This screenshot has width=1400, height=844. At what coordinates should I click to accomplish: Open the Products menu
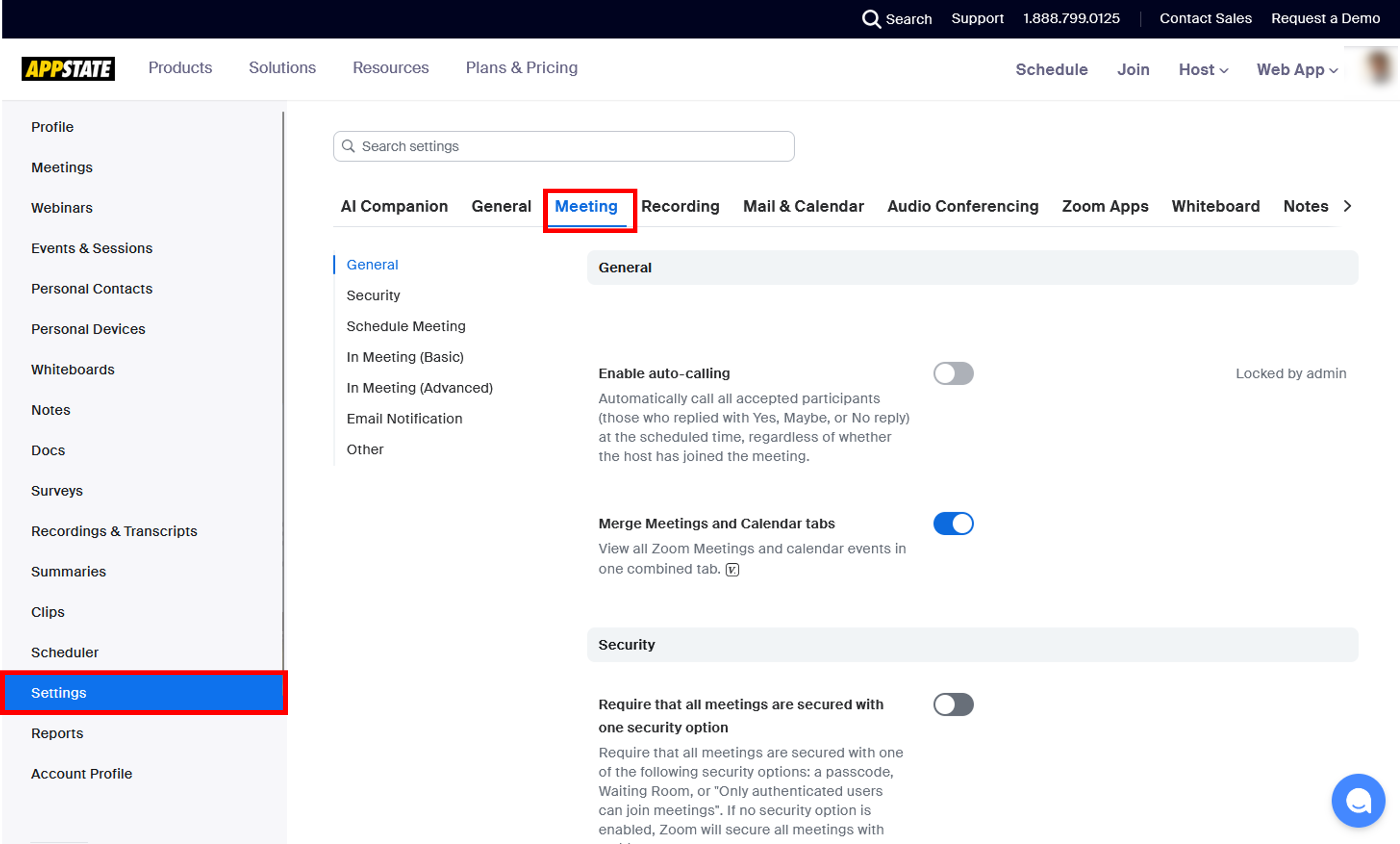180,68
